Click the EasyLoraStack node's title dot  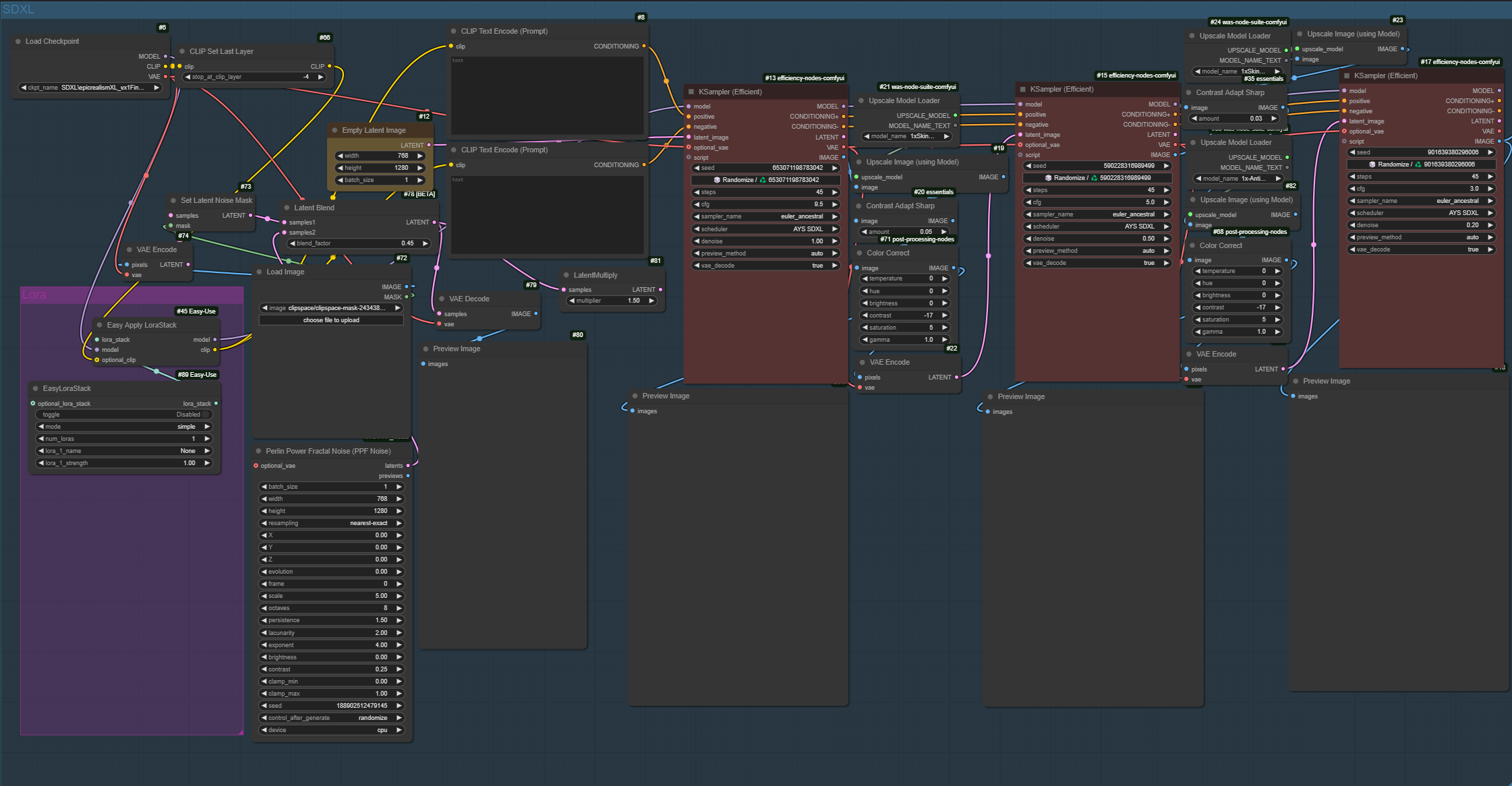(x=36, y=389)
